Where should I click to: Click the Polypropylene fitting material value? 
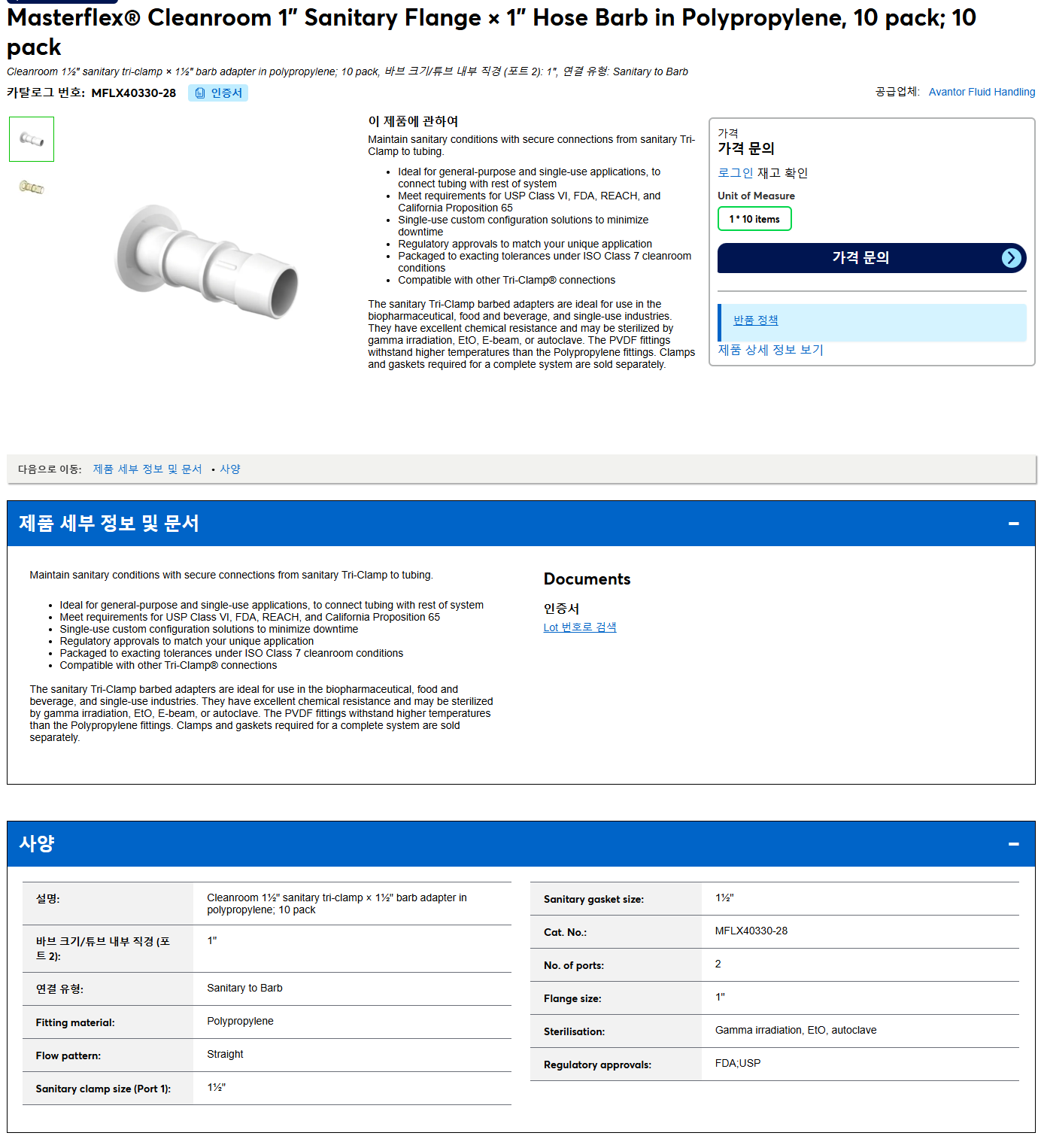pyautogui.click(x=240, y=1022)
